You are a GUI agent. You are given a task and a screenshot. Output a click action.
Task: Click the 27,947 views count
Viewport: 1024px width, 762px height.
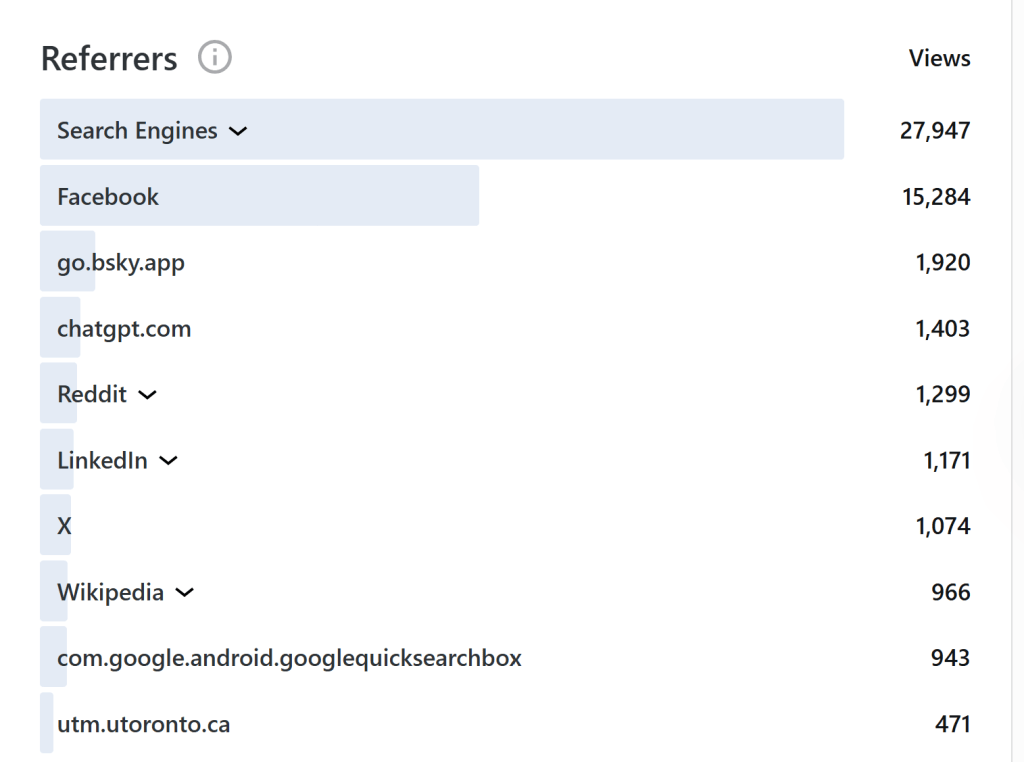(935, 131)
